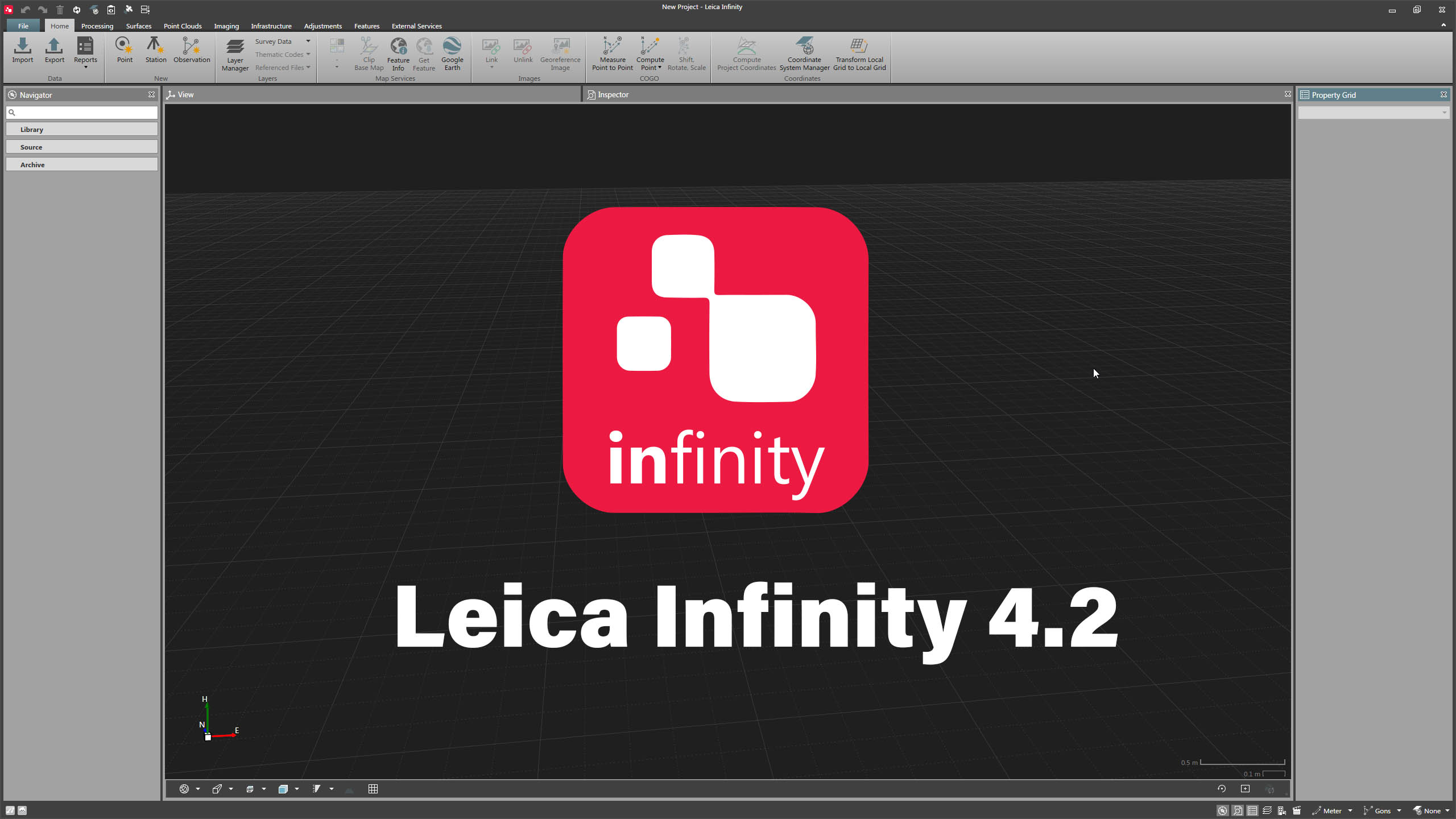Create a new Station

pyautogui.click(x=155, y=50)
